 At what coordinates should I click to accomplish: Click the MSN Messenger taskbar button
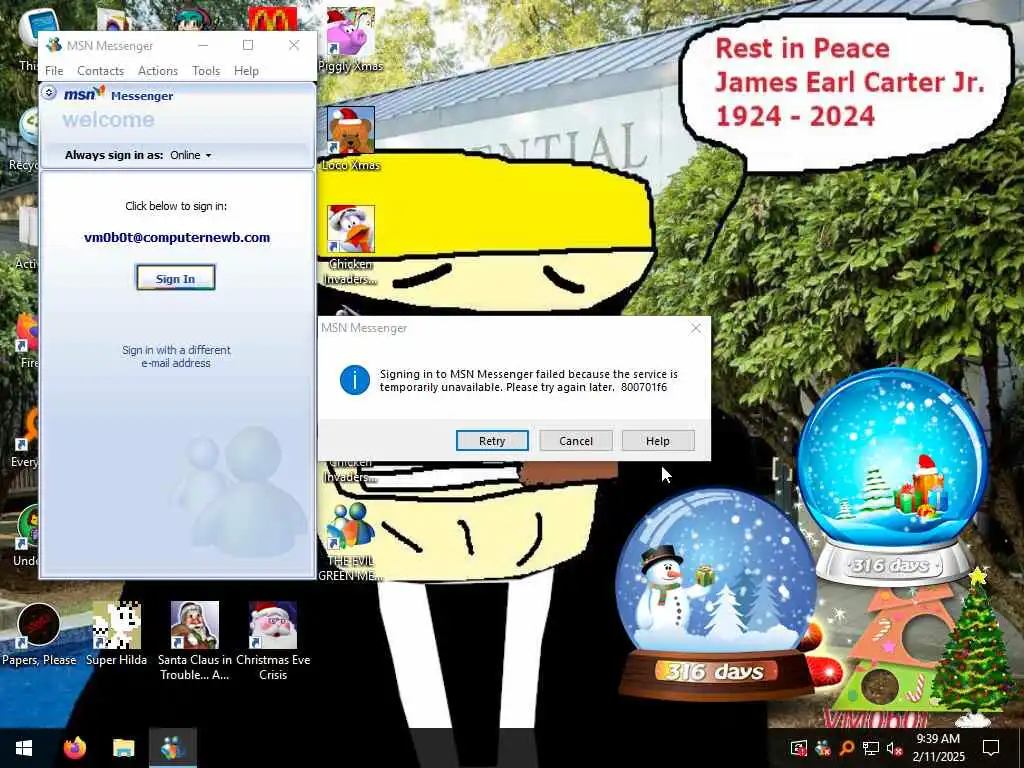172,748
